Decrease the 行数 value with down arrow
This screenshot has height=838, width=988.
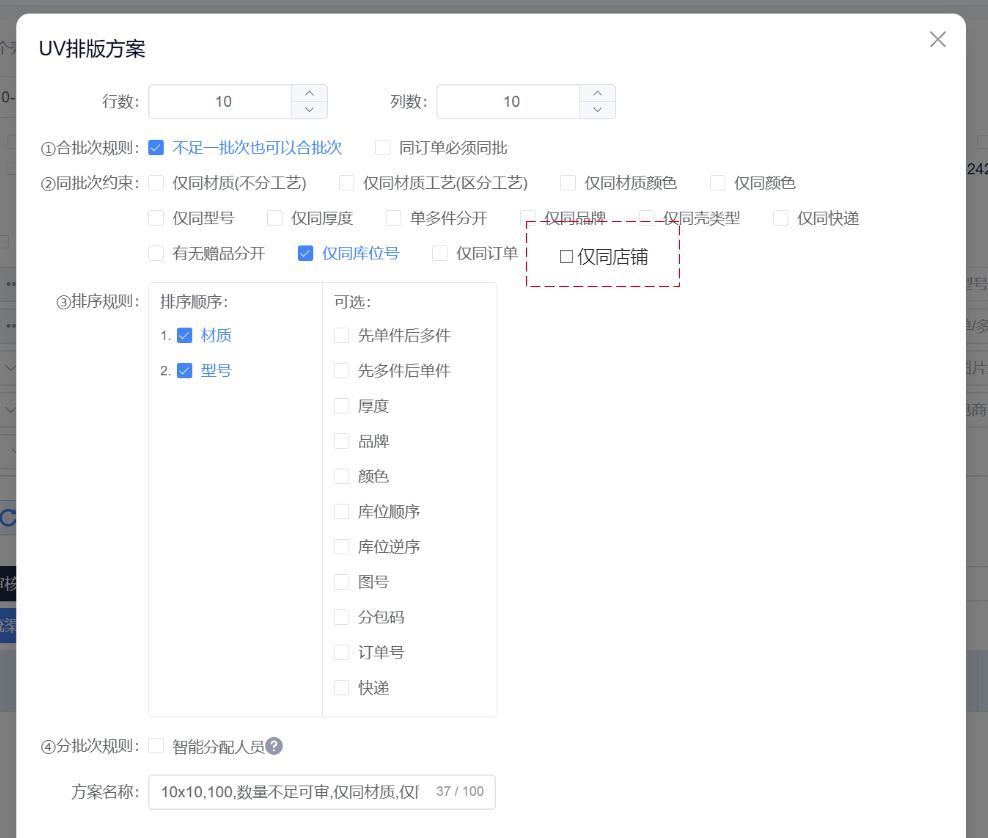309,110
